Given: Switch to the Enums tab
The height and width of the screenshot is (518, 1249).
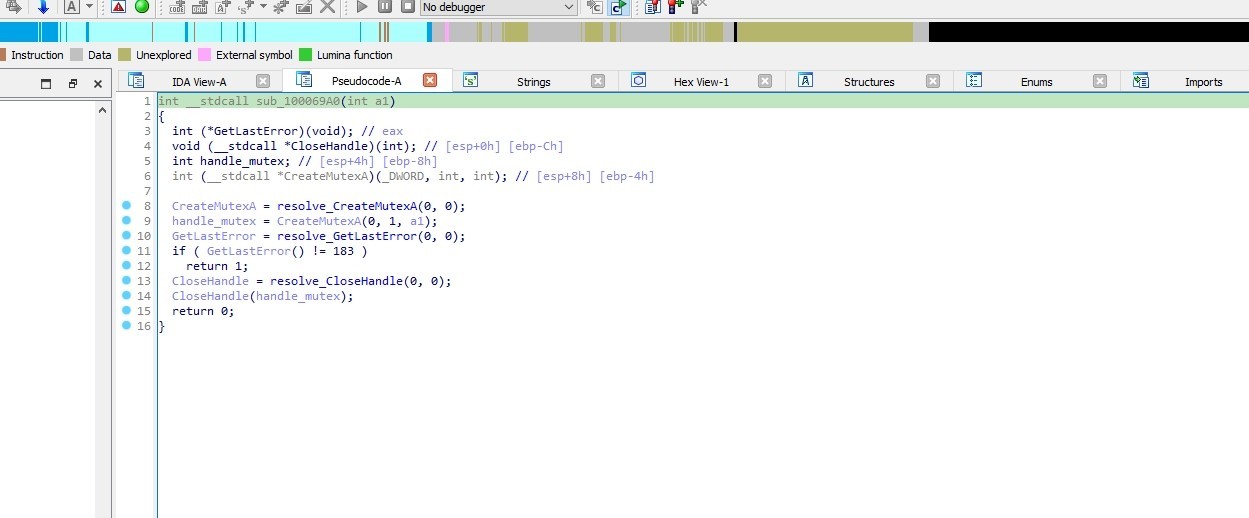Looking at the screenshot, I should pyautogui.click(x=1036, y=82).
